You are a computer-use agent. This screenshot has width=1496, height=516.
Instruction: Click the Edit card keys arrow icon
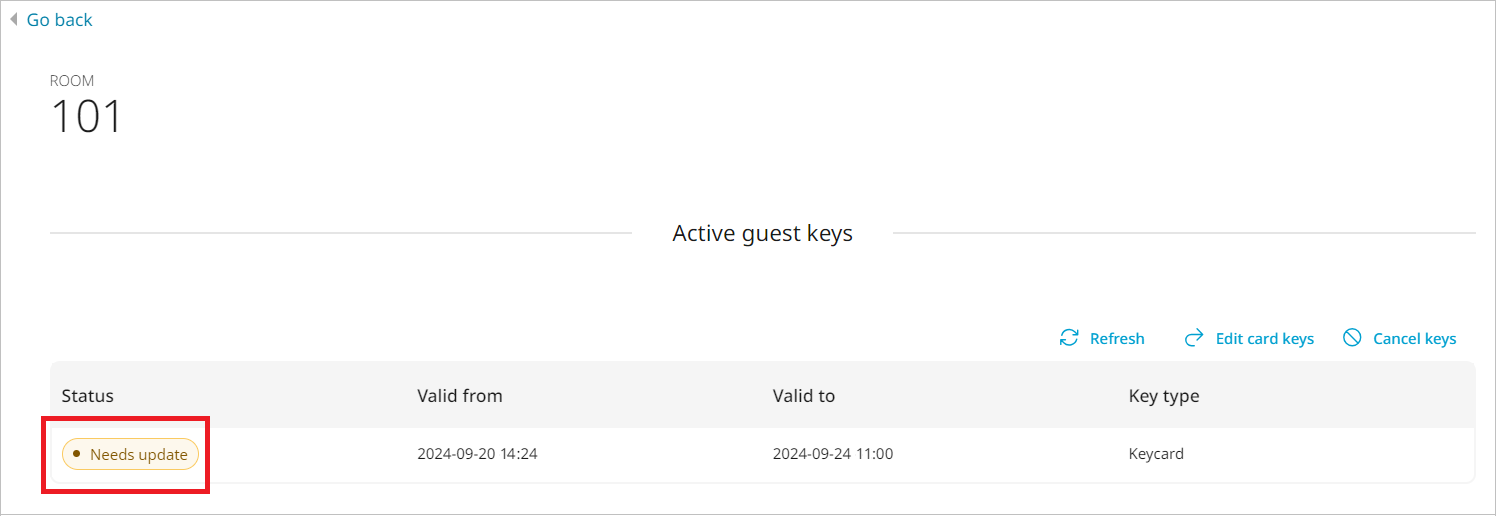click(x=1194, y=338)
